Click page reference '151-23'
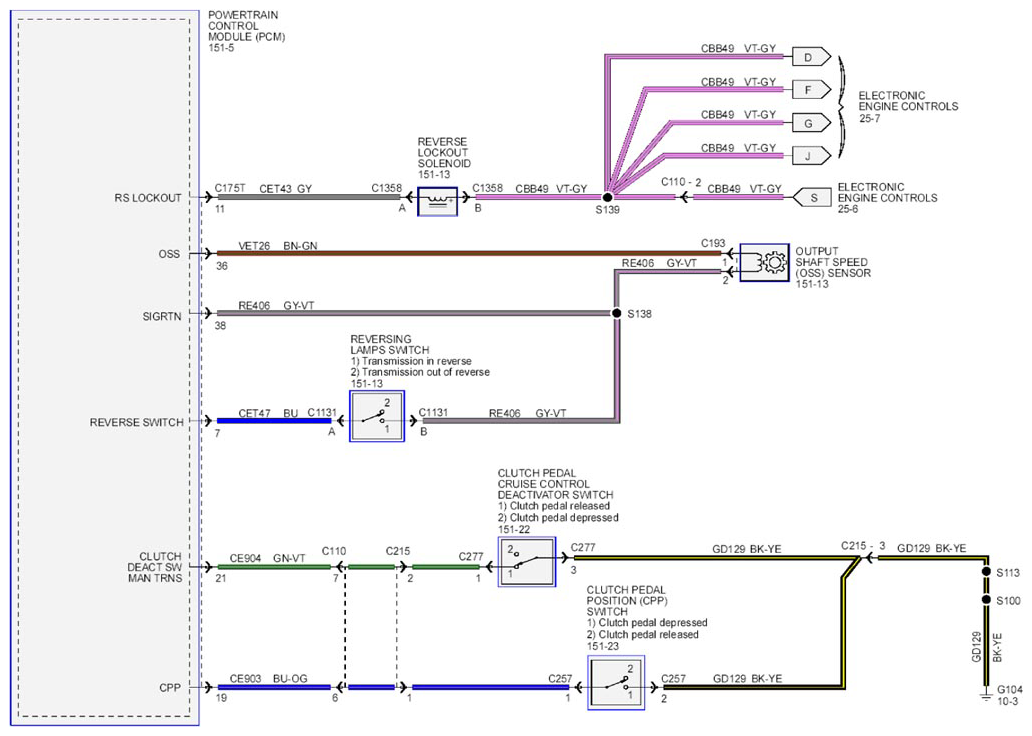This screenshot has height=736, width=1032. 603,646
